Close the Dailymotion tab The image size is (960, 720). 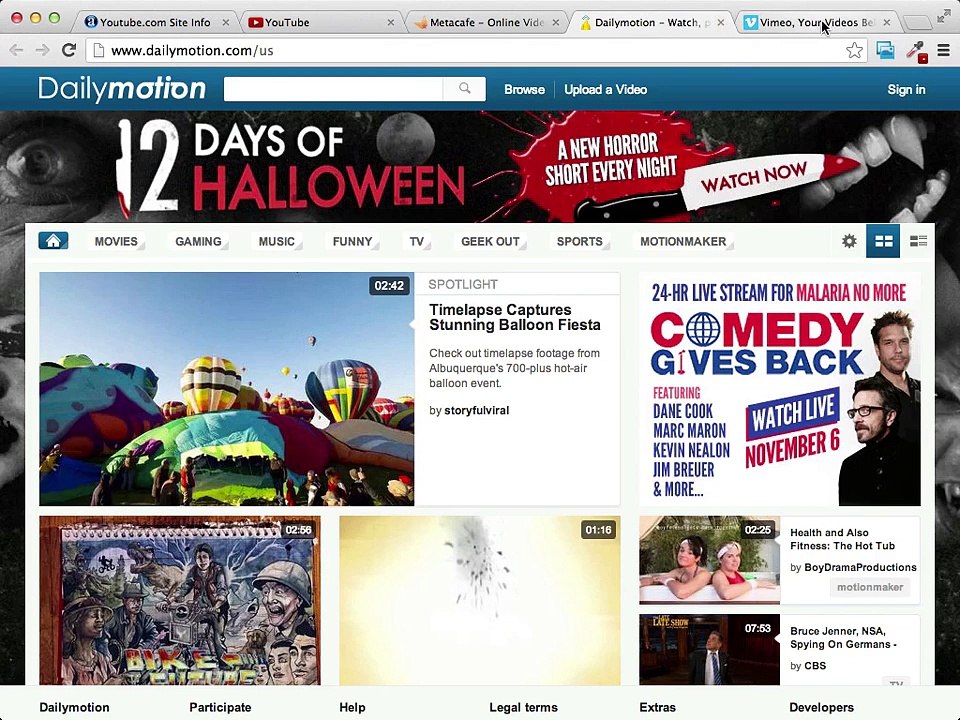721,23
